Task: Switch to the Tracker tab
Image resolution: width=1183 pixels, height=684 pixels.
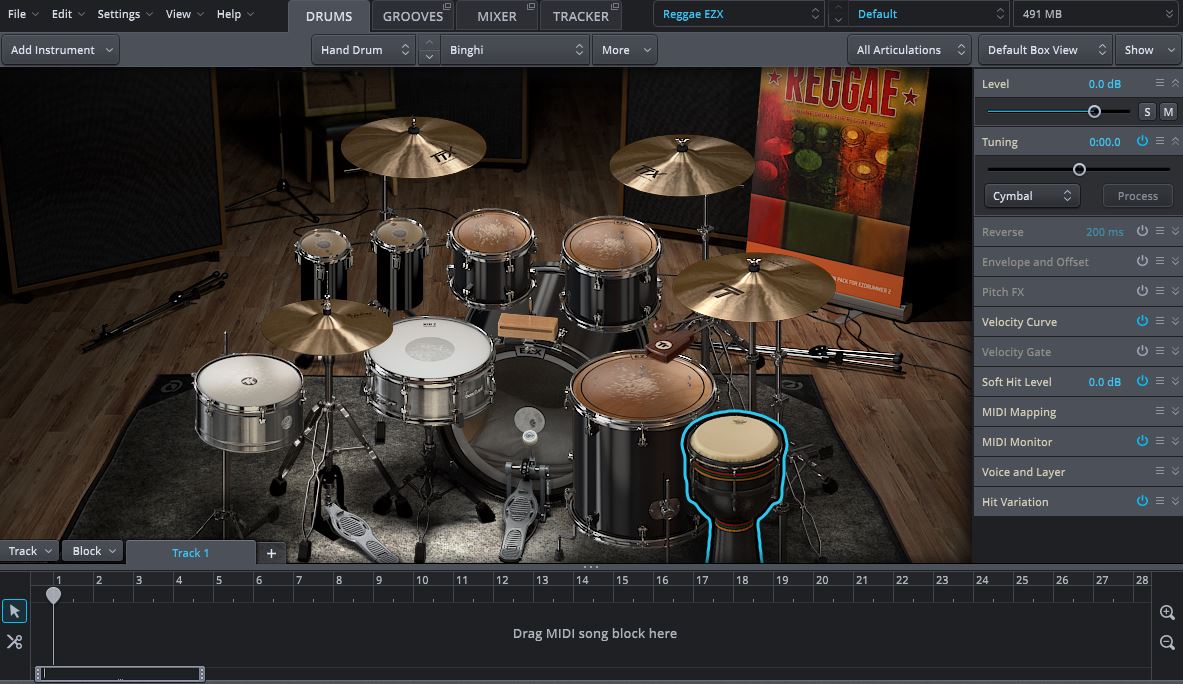Action: [x=580, y=16]
